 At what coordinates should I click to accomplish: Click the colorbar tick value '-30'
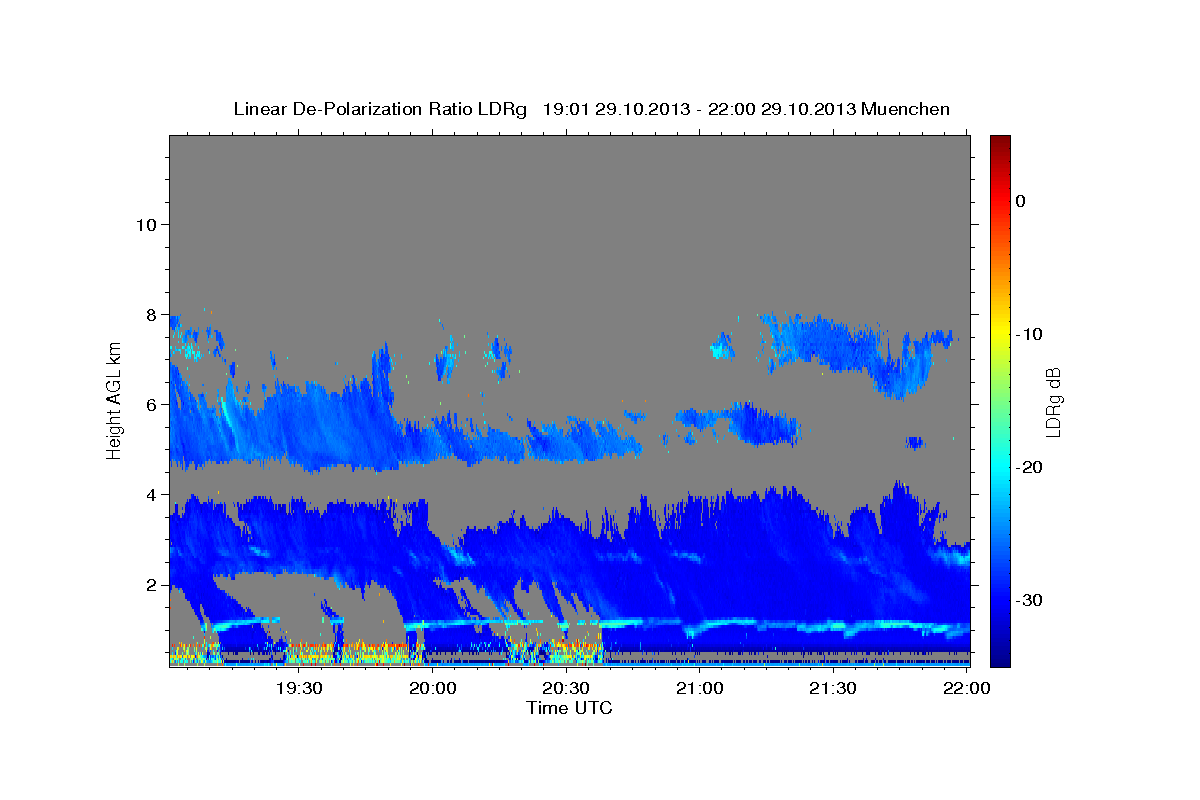tap(1028, 600)
